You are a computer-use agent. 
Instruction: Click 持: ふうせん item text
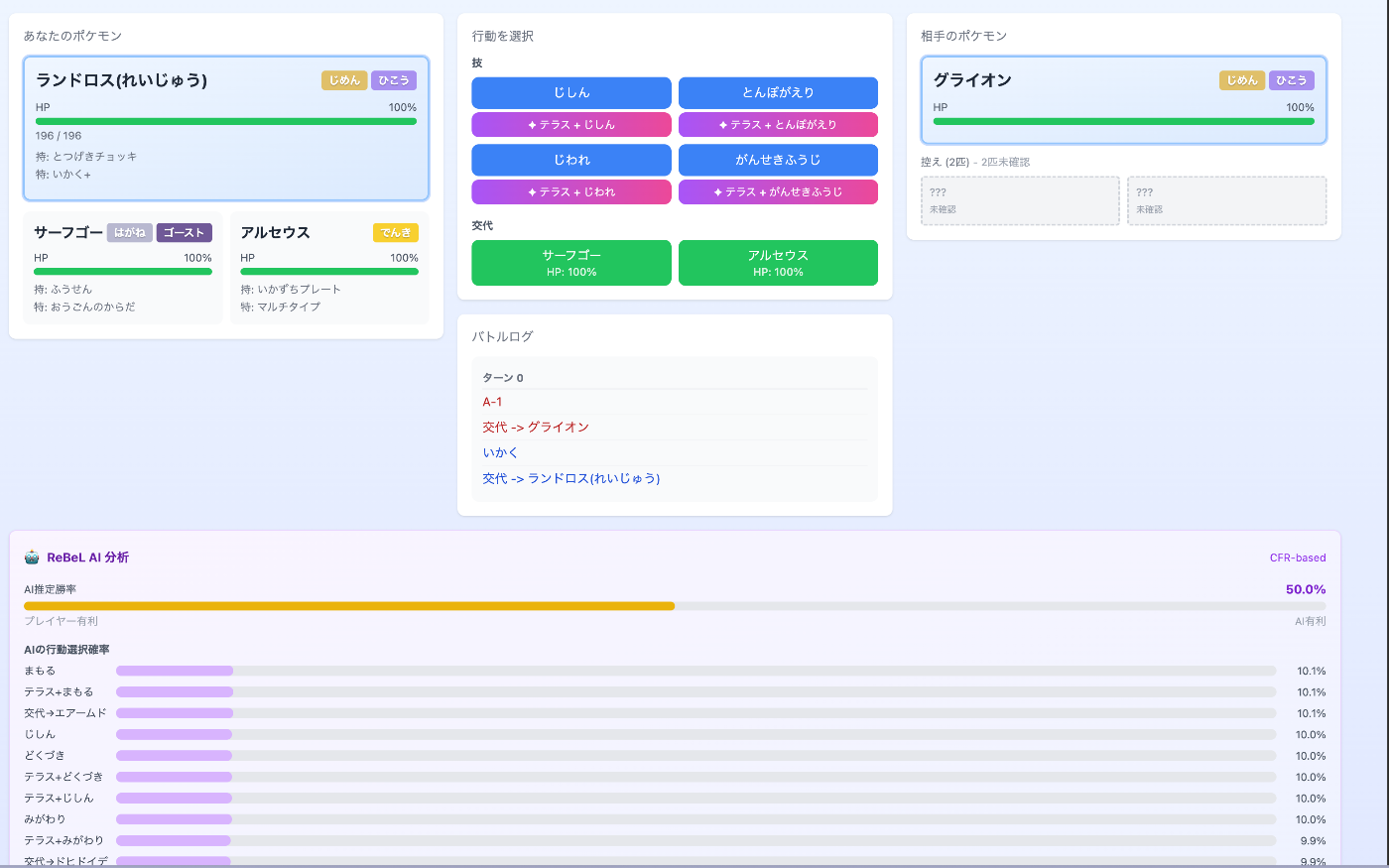click(63, 290)
